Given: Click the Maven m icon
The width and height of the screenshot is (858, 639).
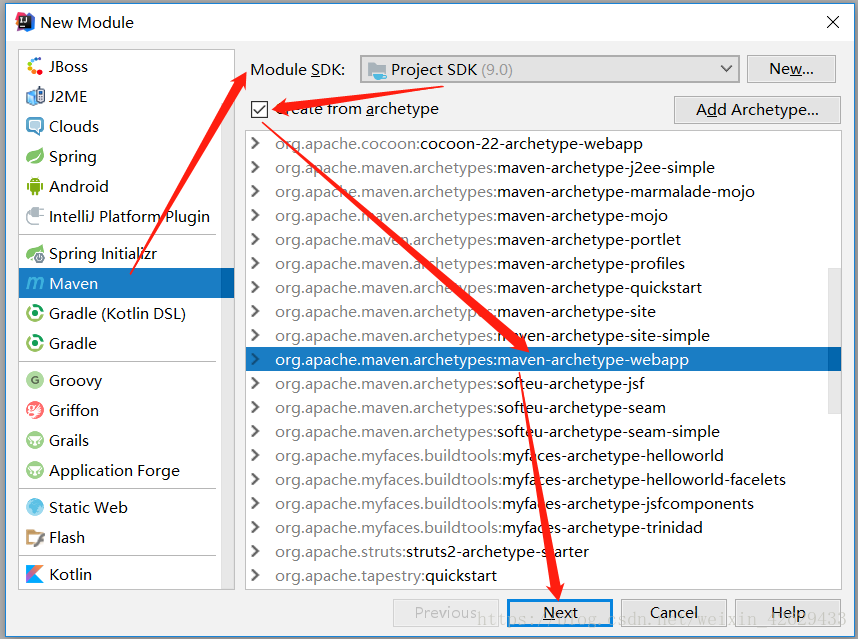Looking at the screenshot, I should (35, 283).
